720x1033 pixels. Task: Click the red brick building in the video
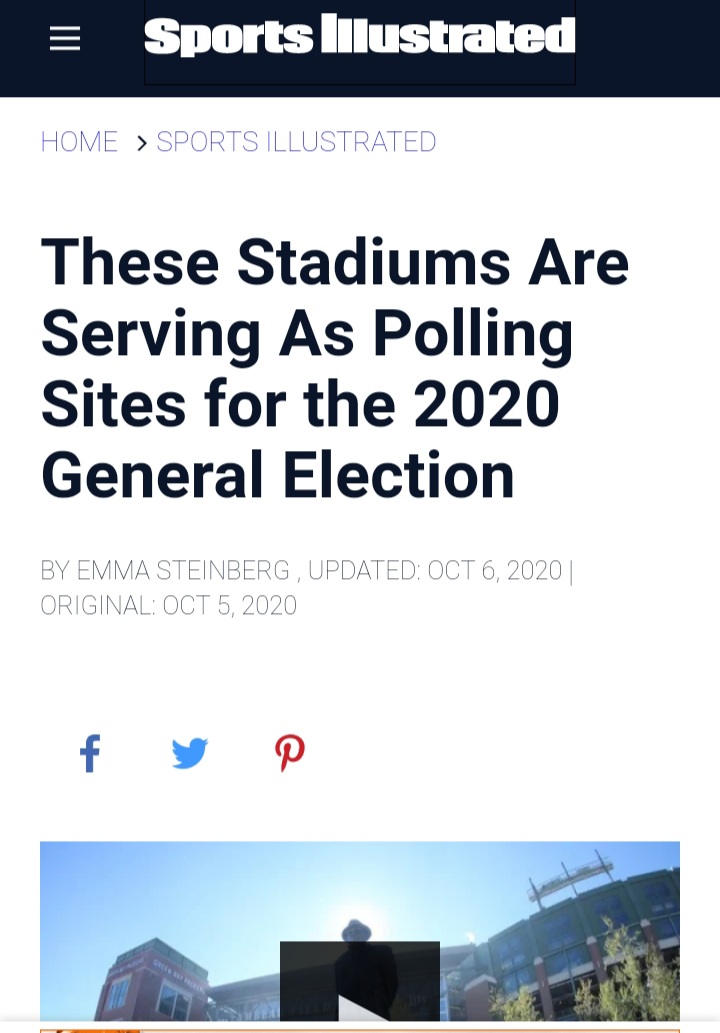pos(153,982)
